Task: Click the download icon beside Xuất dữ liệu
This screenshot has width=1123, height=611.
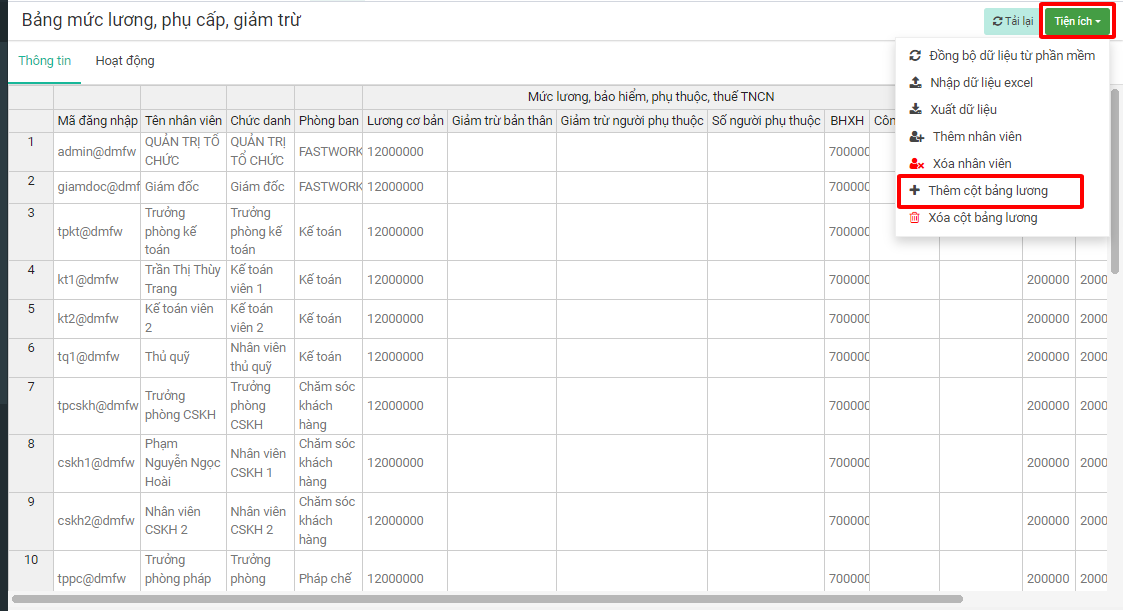Action: click(x=915, y=110)
